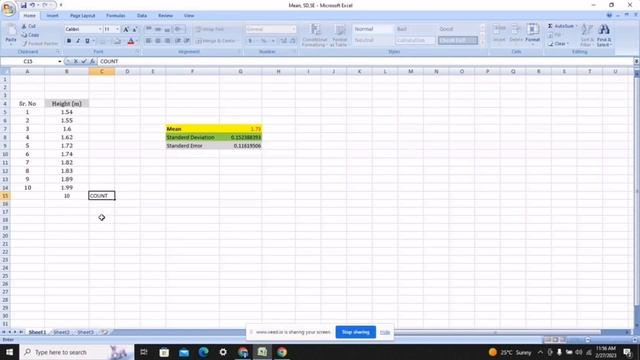Open Insert Function fx
Screen dimensions: 640x360
pos(93,61)
